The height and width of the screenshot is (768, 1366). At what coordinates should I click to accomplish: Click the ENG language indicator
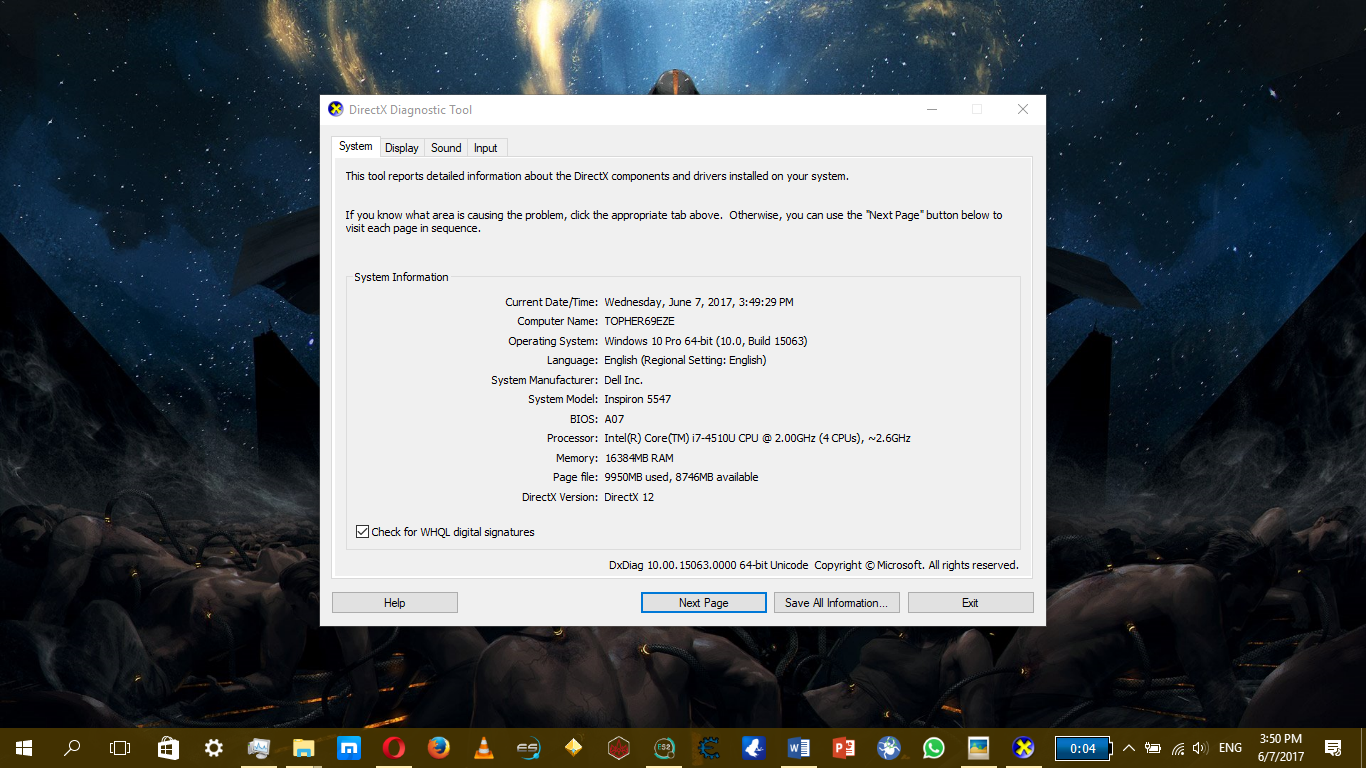1230,748
